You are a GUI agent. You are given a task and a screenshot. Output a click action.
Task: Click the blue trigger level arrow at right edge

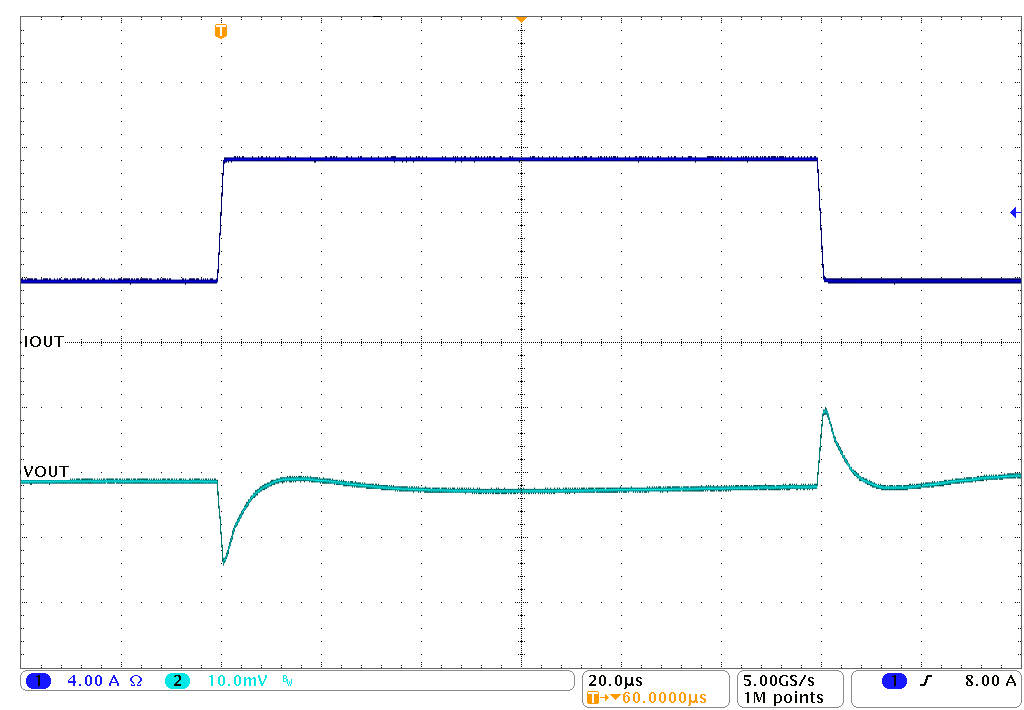tap(1013, 211)
